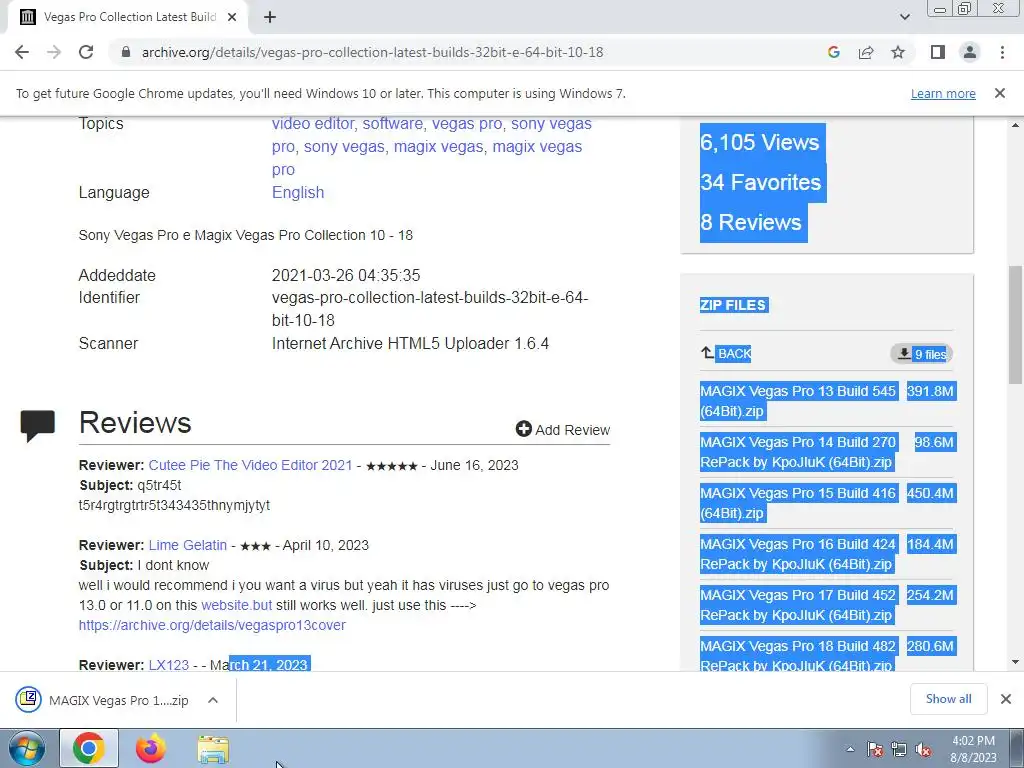Click the page vertical scrollbar thumb
This screenshot has height=768, width=1024.
tap(1016, 325)
